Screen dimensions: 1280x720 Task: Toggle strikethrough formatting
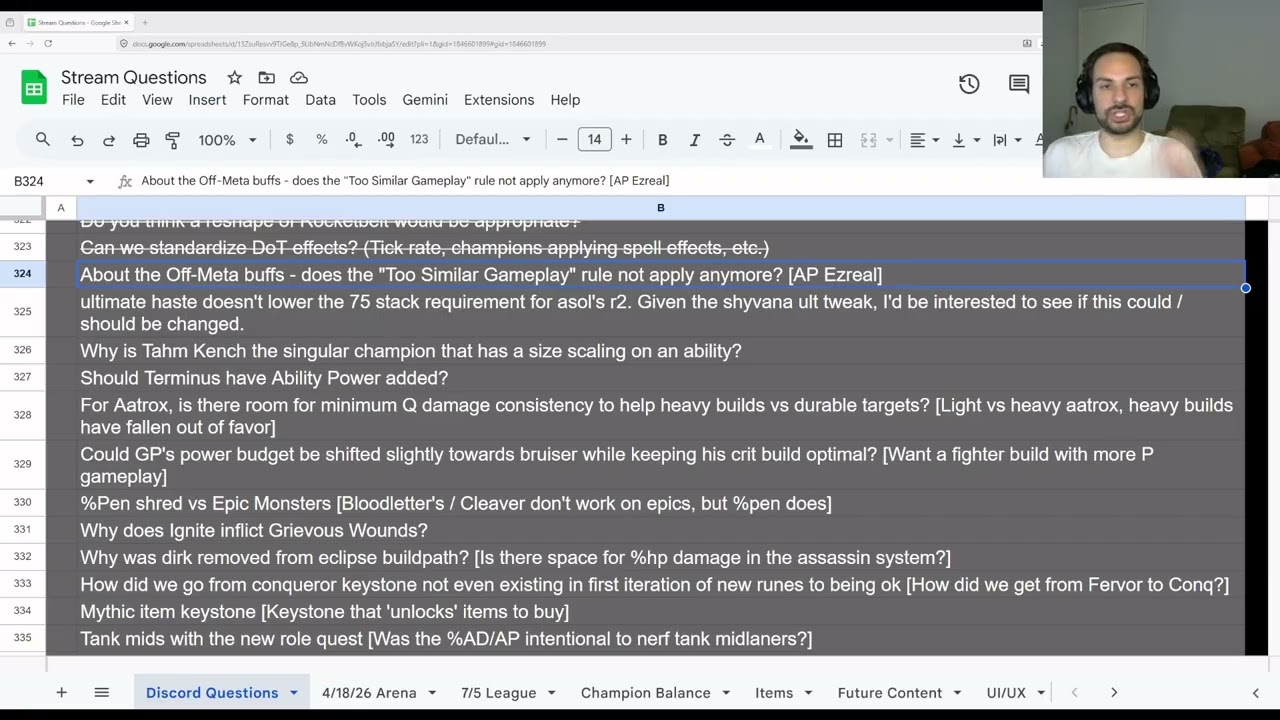727,140
